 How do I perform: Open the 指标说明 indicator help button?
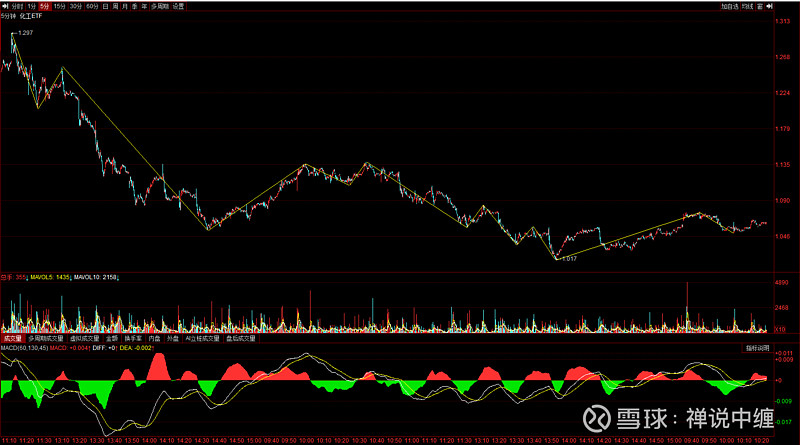coord(757,348)
